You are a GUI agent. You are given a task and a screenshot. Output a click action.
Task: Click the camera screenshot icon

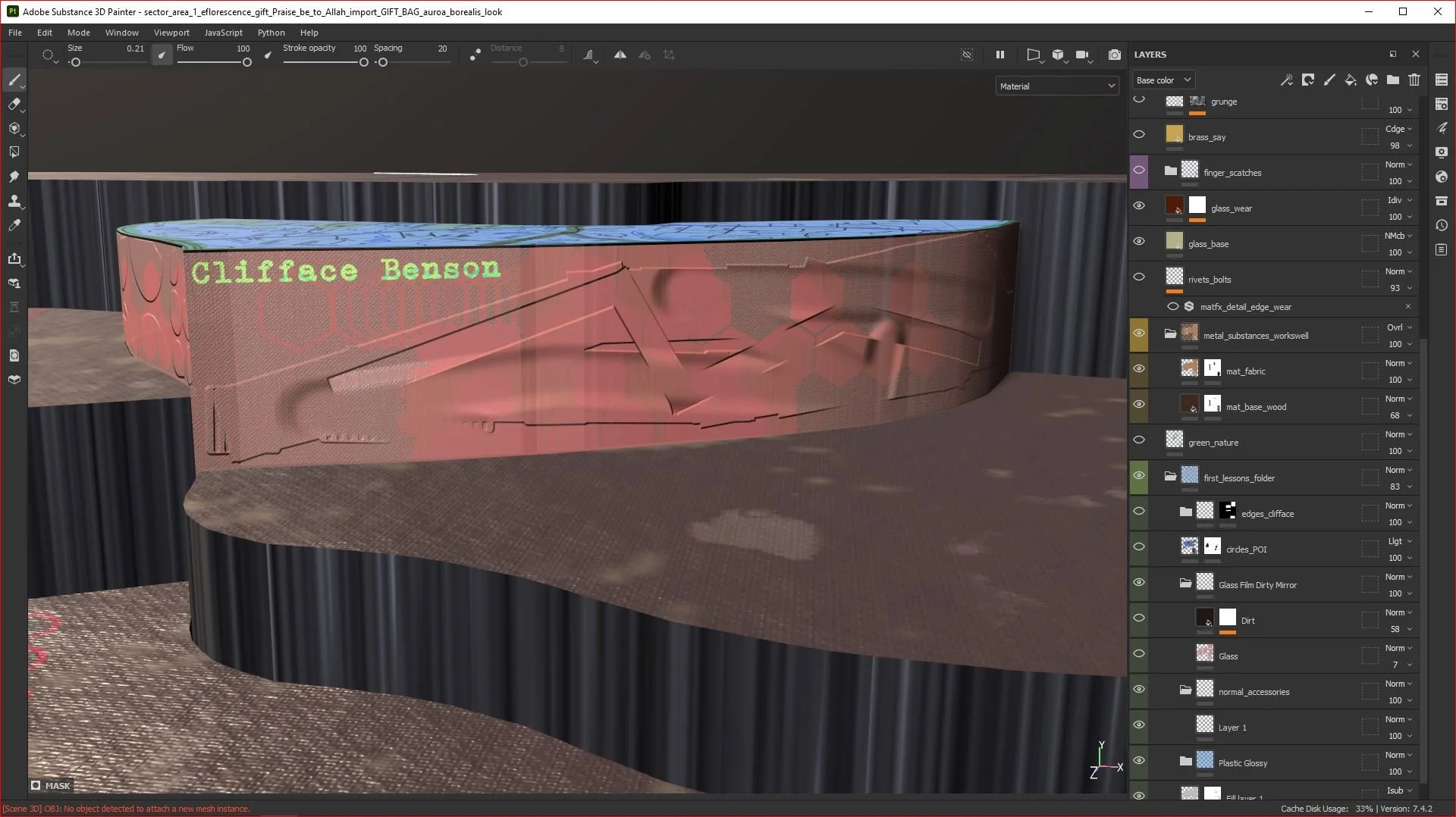click(x=1114, y=55)
